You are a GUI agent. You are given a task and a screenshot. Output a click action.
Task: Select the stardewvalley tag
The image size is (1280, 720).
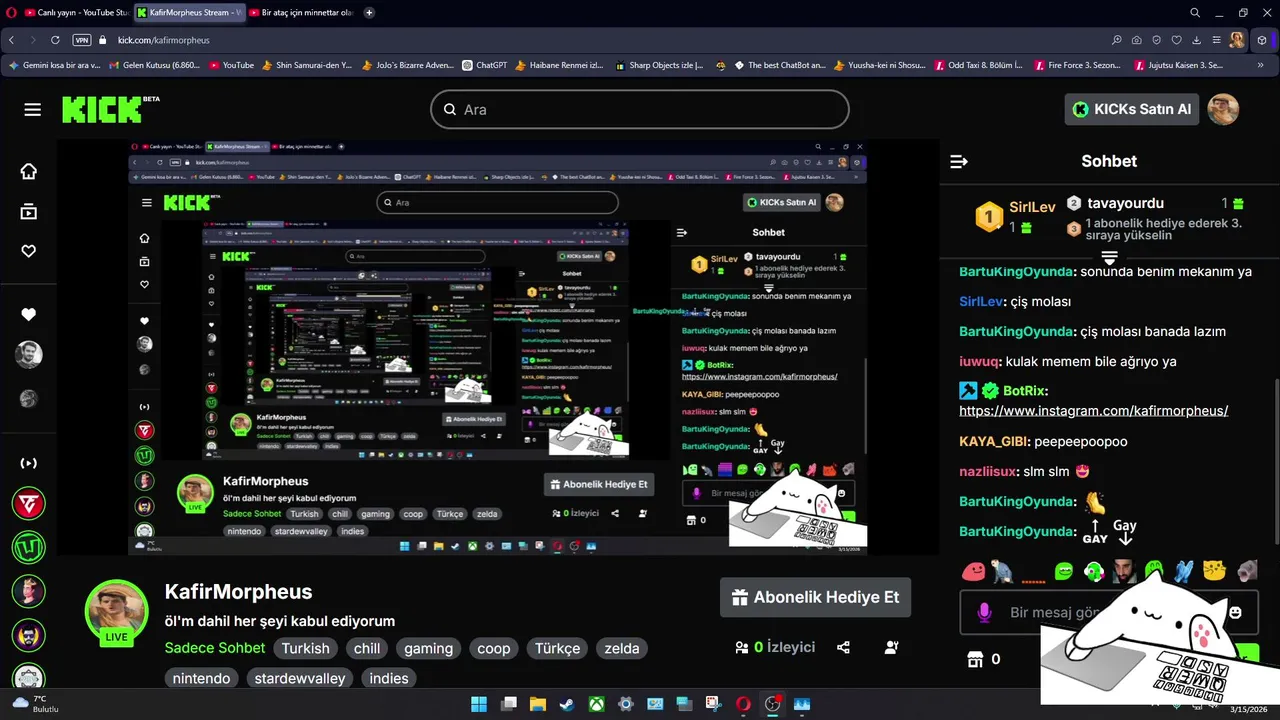(300, 678)
